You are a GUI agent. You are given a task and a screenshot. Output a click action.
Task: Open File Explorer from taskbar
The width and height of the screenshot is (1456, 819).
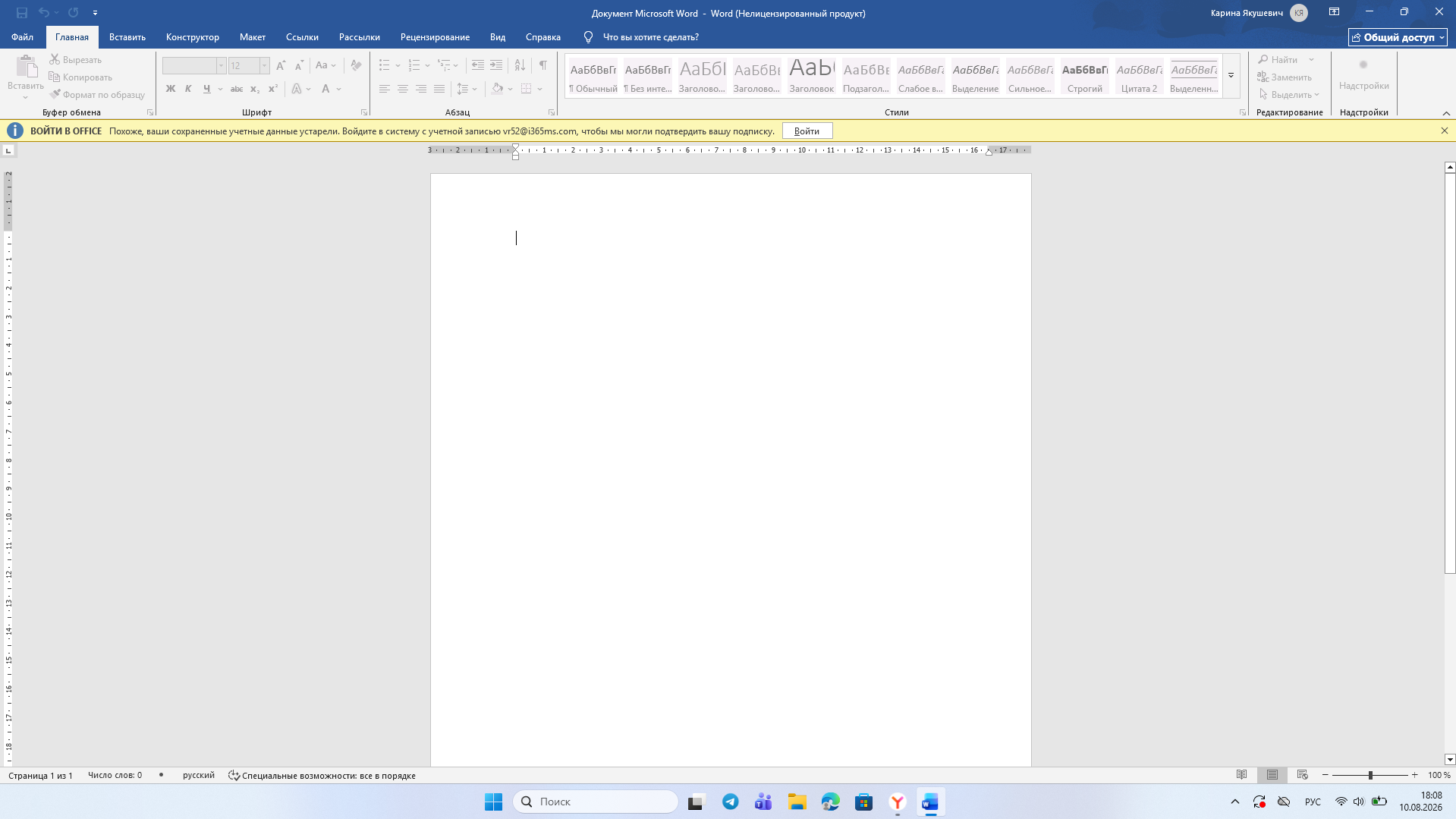[797, 802]
